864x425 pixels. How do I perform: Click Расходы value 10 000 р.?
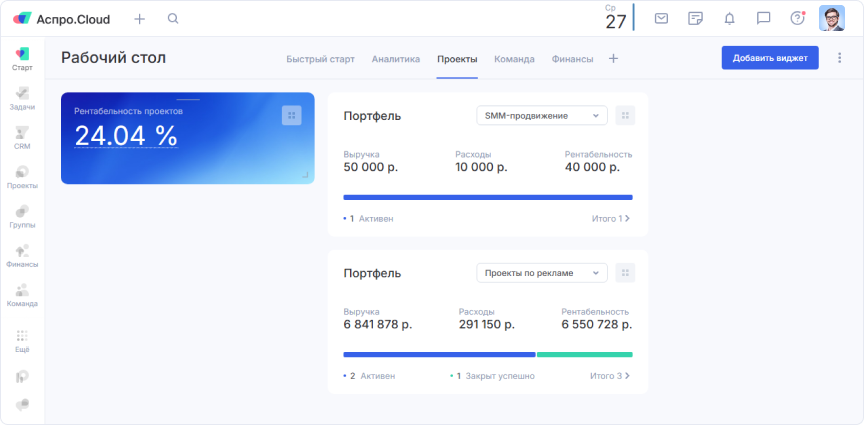coord(481,168)
